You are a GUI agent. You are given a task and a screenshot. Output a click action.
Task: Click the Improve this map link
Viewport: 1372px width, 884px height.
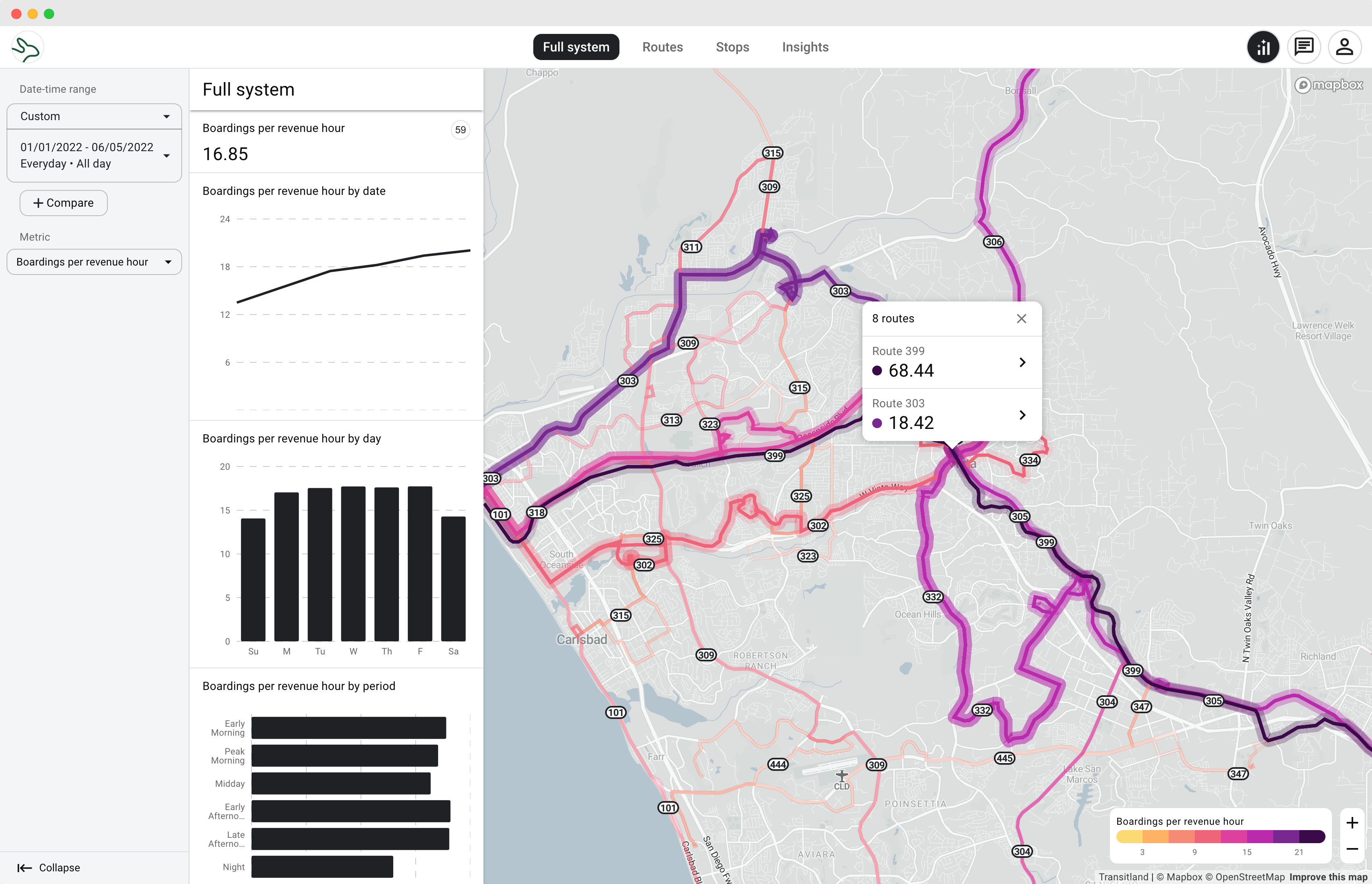pos(1328,877)
